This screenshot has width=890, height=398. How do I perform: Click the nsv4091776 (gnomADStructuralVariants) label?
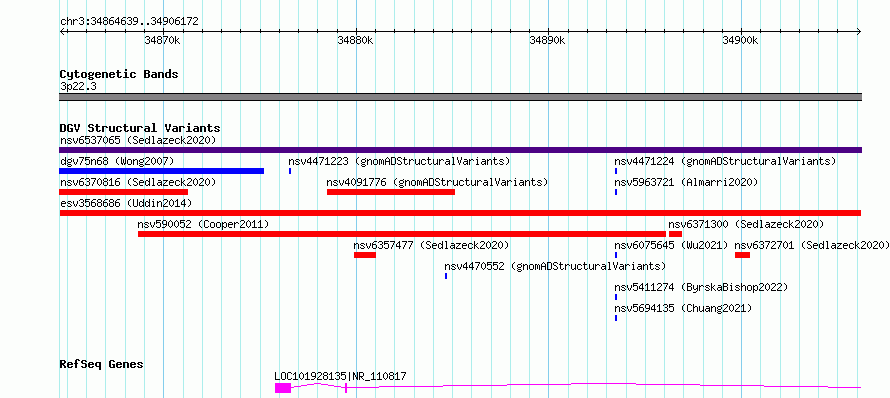[x=437, y=182]
